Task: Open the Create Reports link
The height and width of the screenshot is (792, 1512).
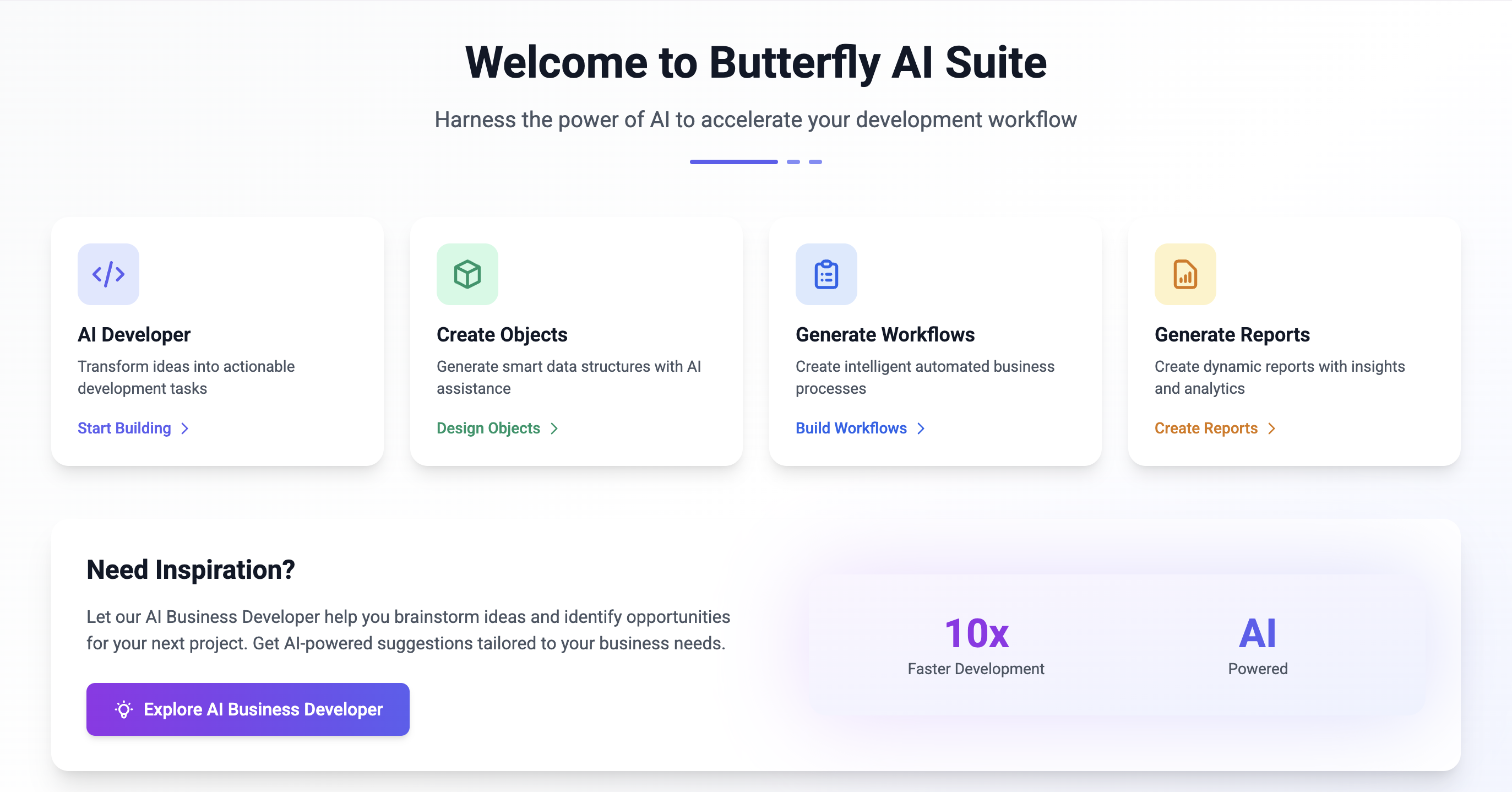Action: click(1215, 428)
